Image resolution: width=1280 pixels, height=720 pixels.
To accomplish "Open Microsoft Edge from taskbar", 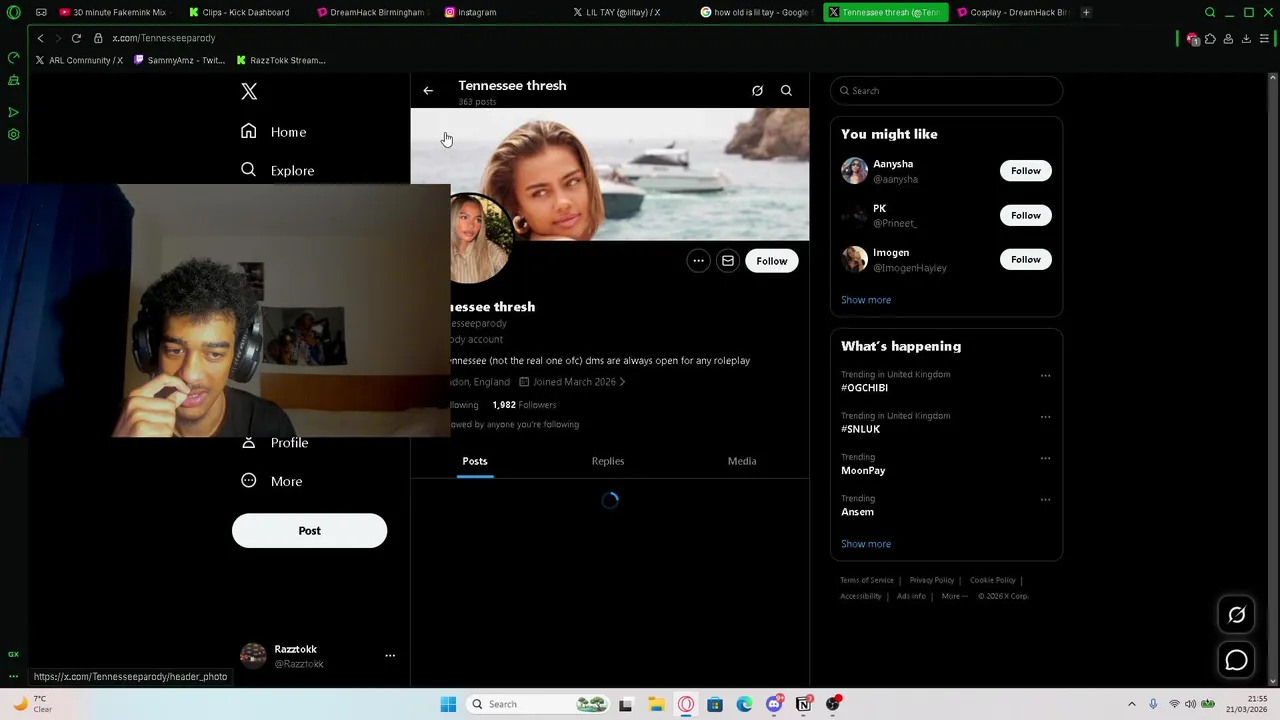I will point(745,704).
